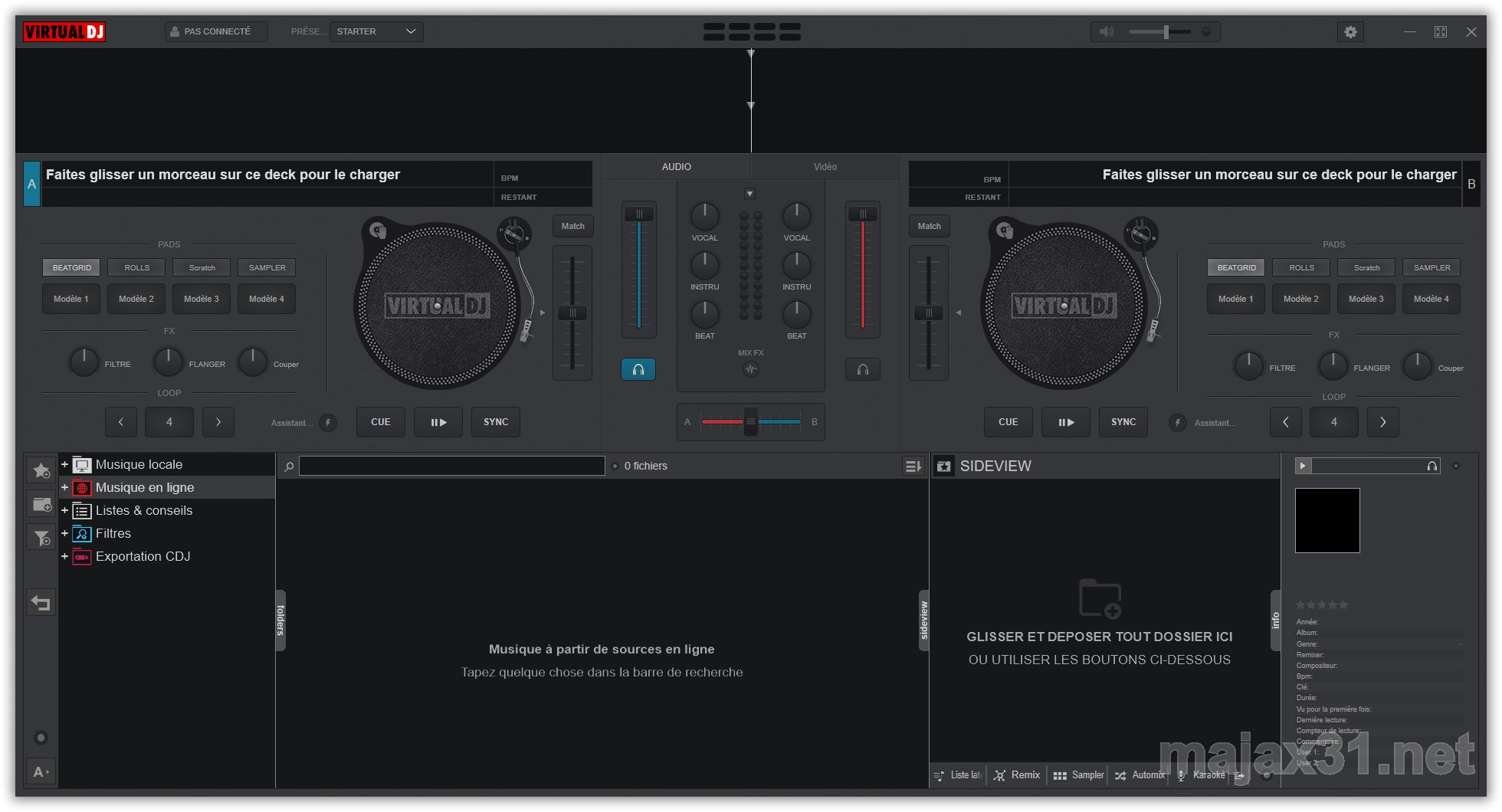1502x812 pixels.
Task: Select ROLLS pads mode on deck A
Action: 137,267
